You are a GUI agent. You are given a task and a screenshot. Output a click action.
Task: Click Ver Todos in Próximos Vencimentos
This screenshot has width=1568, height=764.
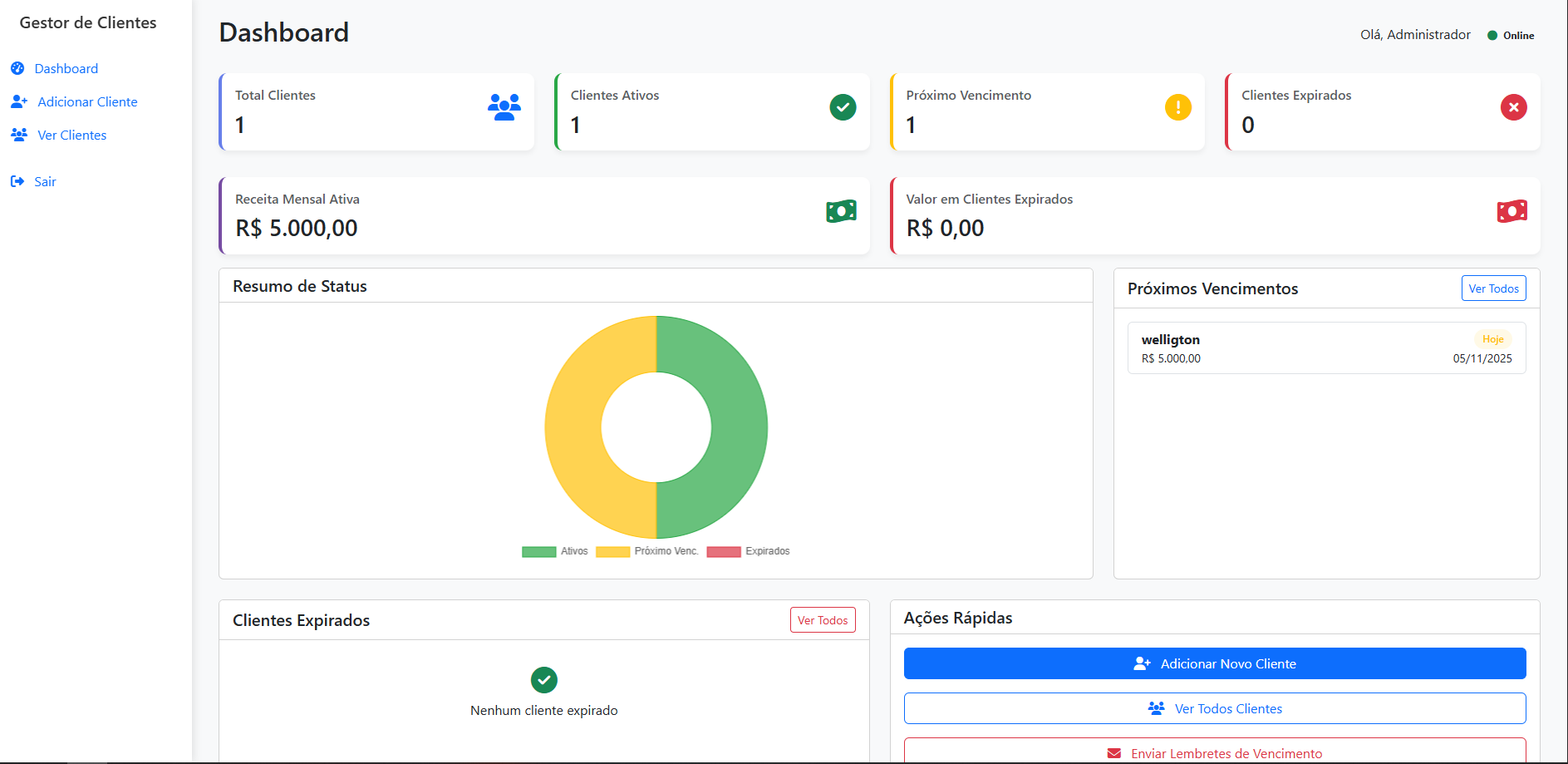point(1493,288)
